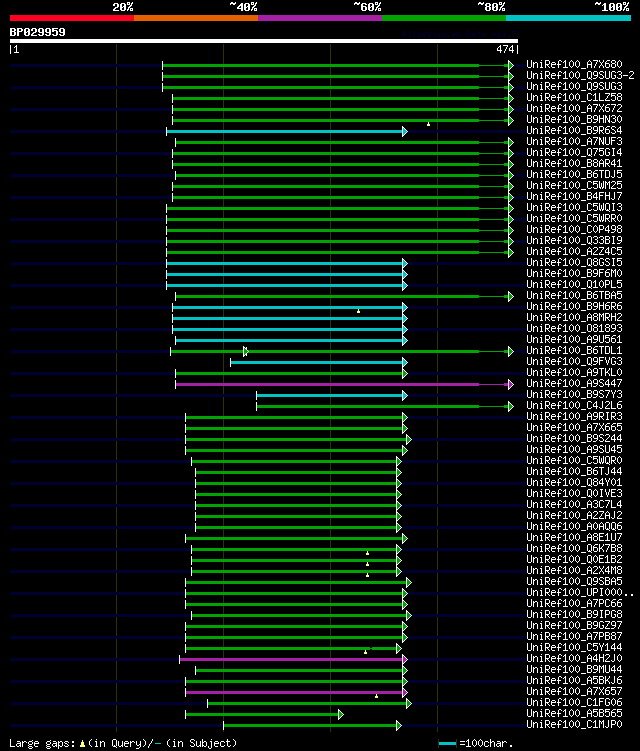Viewport: 640px width, 751px height.
Task: Open the UniRef100_Q9SUG3 hit label
Action: coord(574,87)
